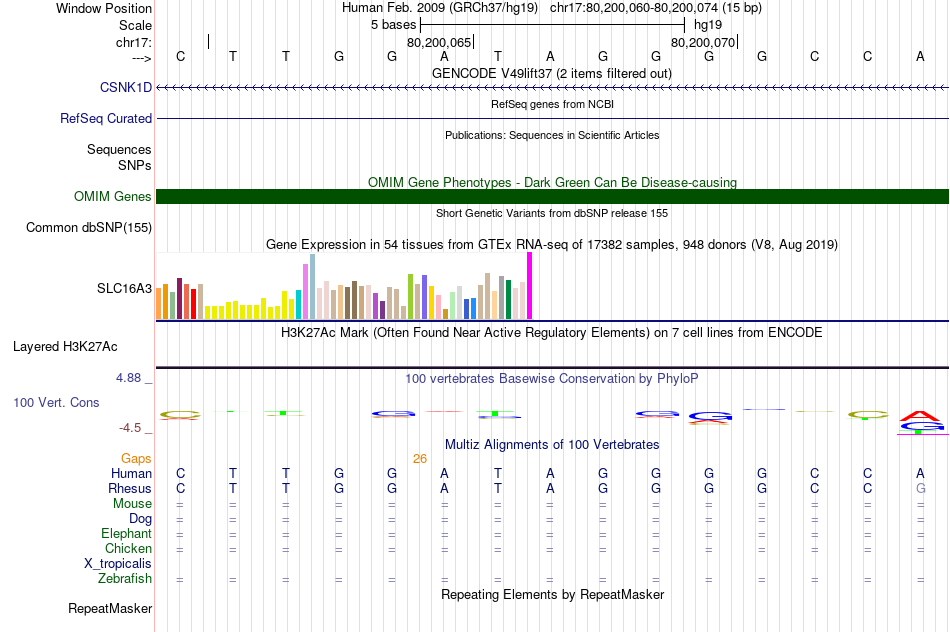Click the Scale label
Screen dimensions: 950x632
[x=136, y=25]
